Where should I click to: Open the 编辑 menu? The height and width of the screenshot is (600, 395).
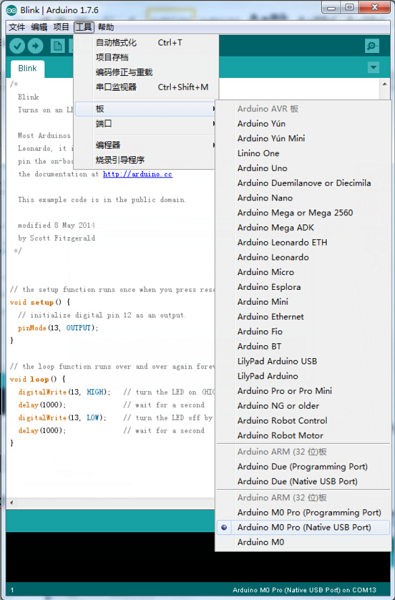[x=39, y=27]
